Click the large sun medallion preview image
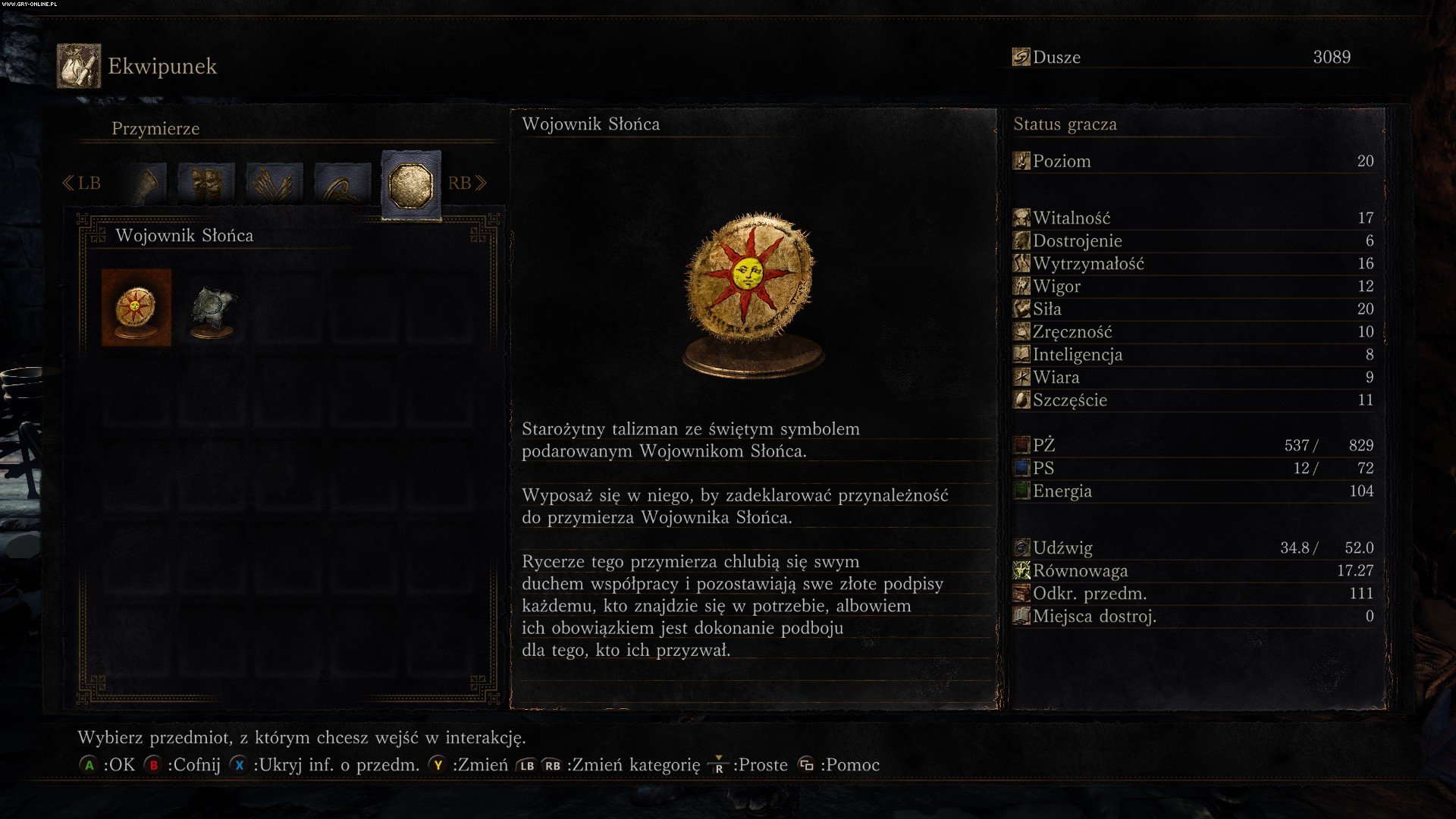 point(752,296)
